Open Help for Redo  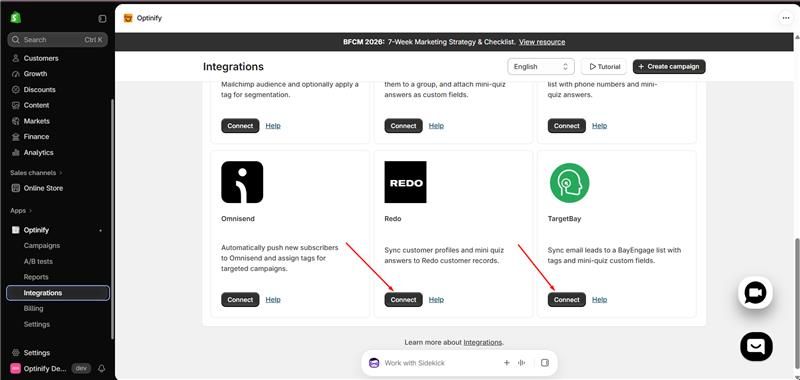436,300
